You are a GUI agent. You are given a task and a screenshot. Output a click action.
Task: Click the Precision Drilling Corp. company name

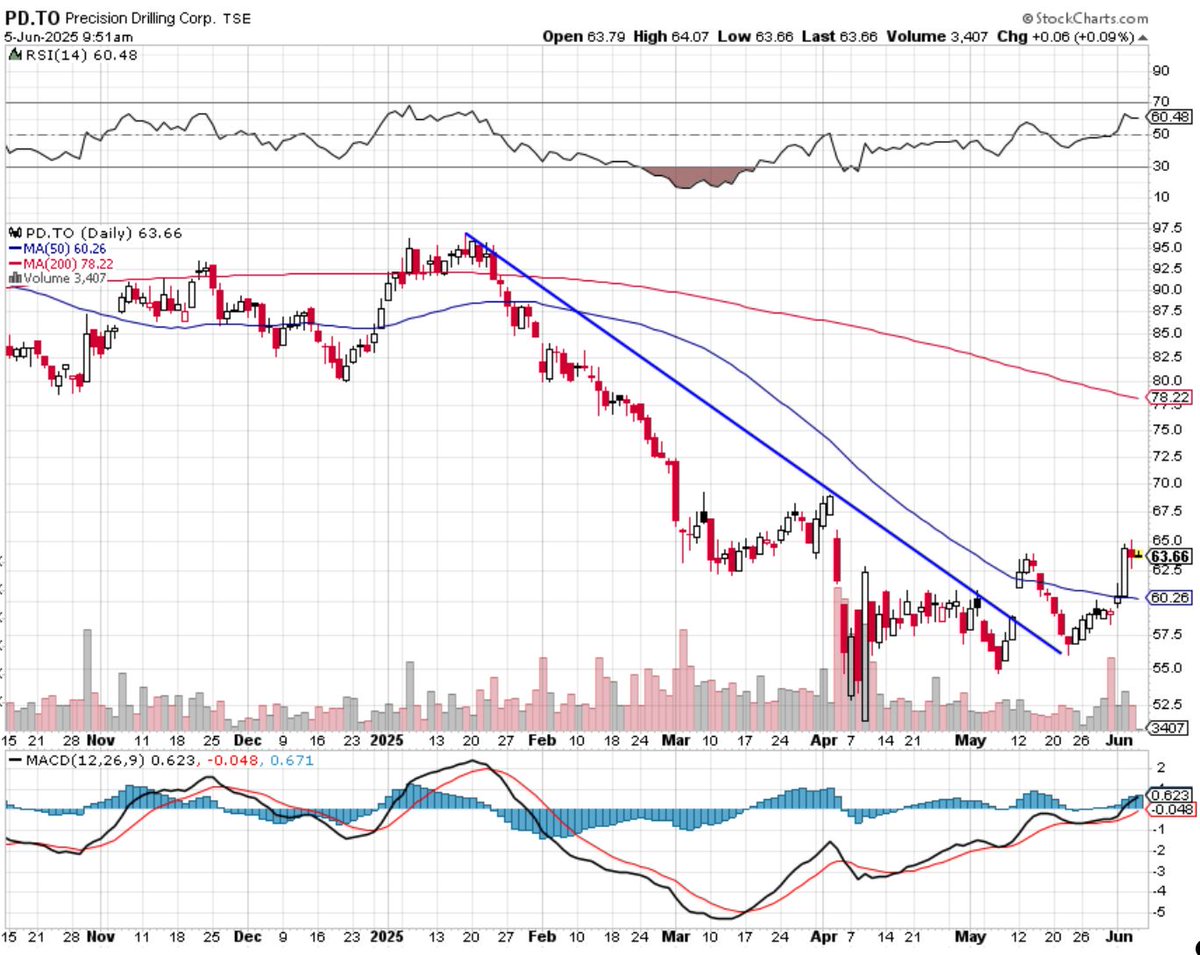pyautogui.click(x=143, y=19)
